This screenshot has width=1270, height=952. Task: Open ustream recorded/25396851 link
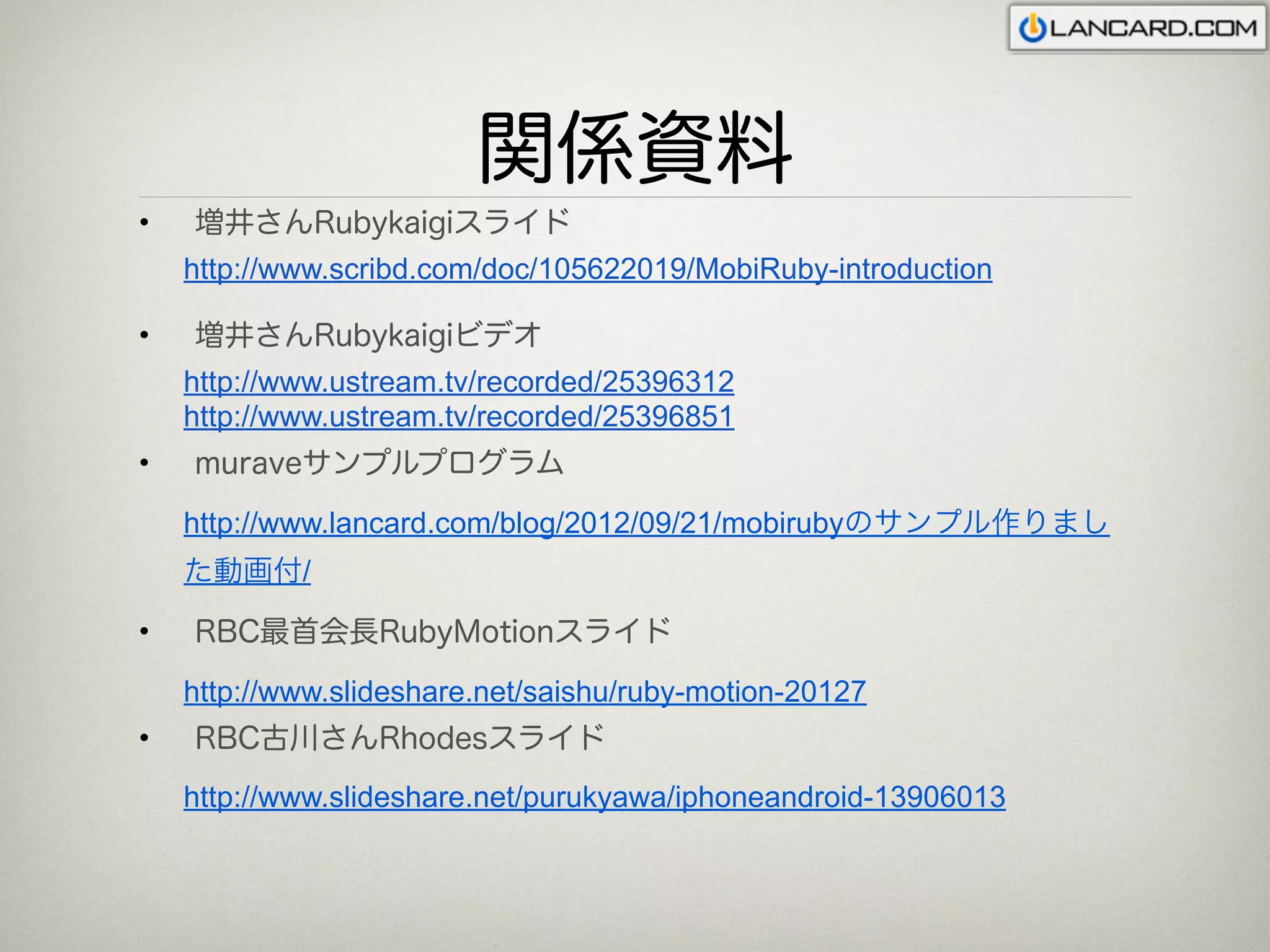click(459, 416)
